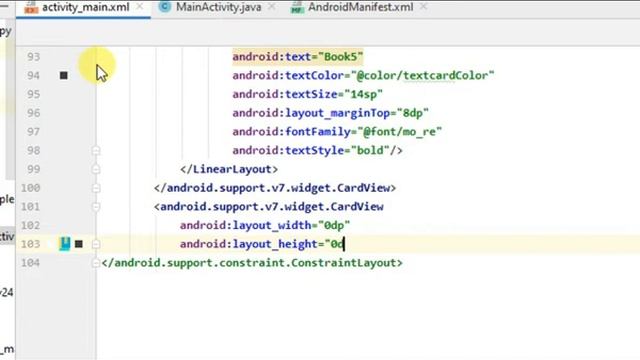Click the layout_marginTop "8dp" value
This screenshot has width=640, height=360.
pos(413,113)
